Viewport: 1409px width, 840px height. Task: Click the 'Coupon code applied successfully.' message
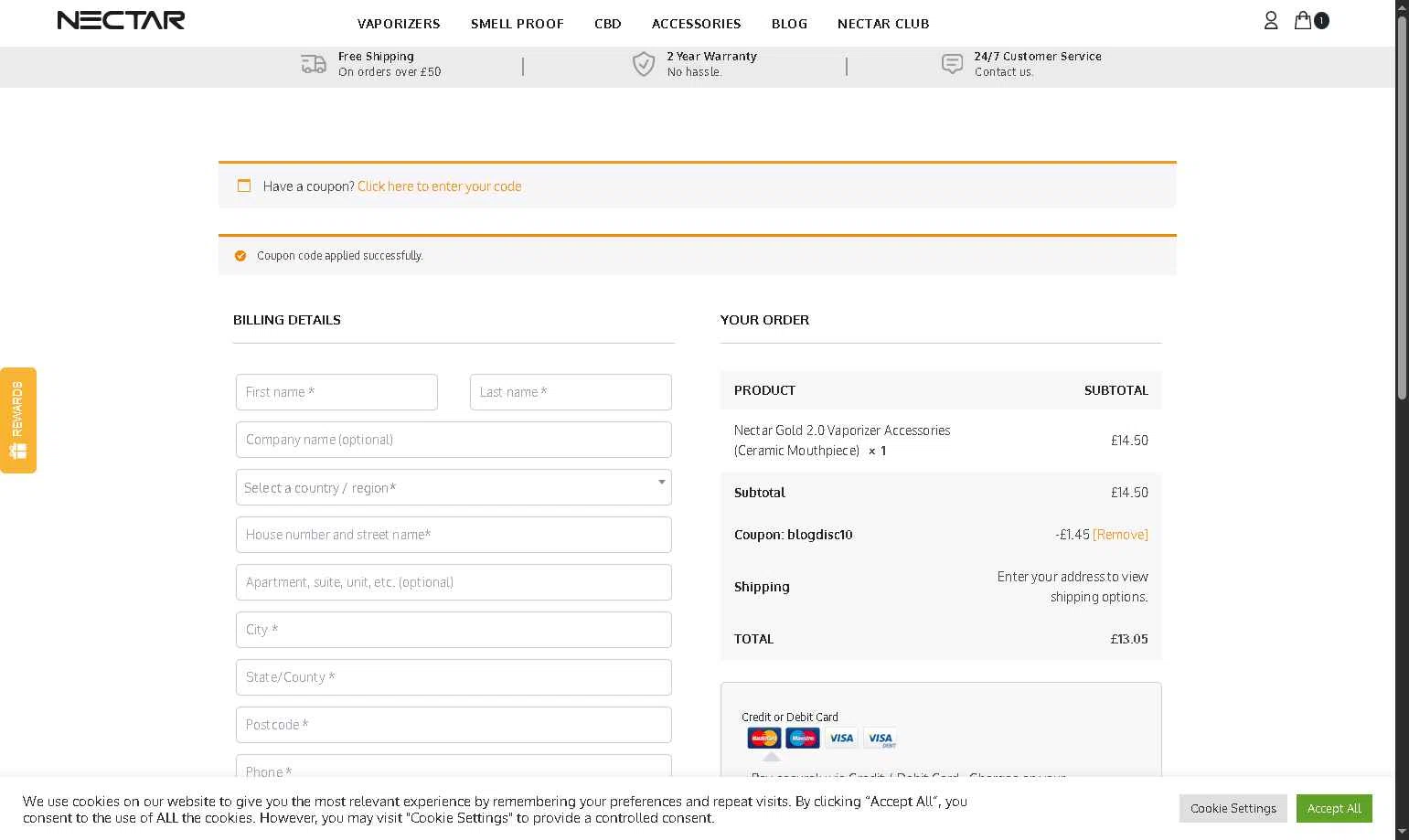coord(340,256)
